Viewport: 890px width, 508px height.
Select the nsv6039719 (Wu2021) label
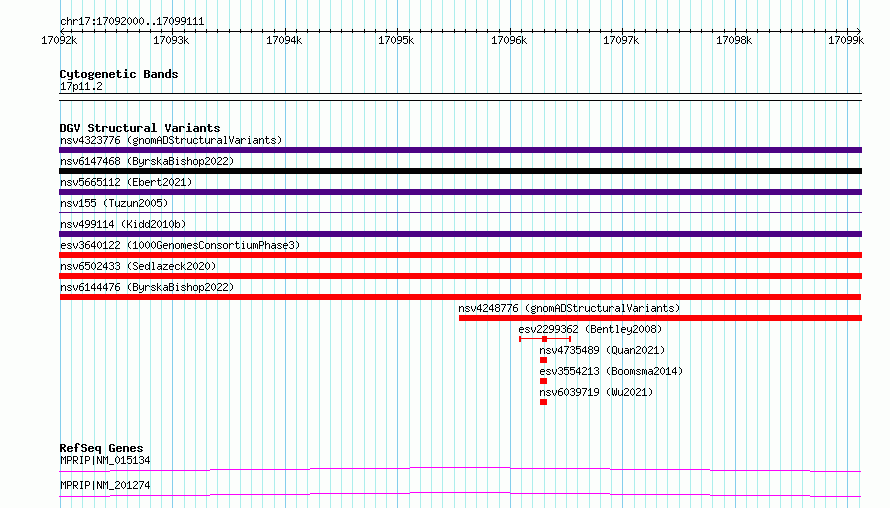596,392
